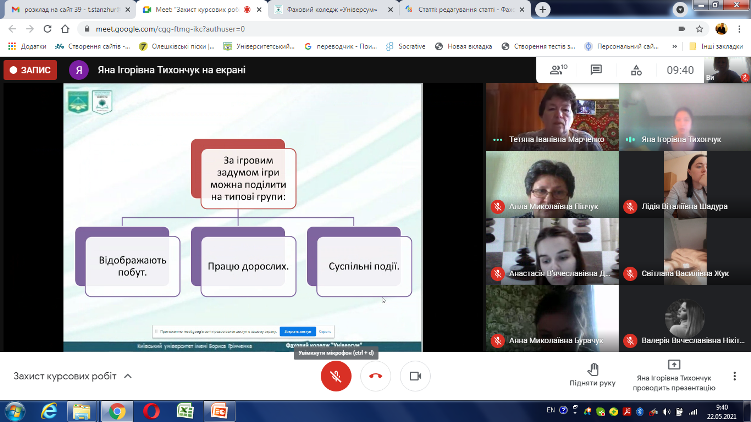The height and width of the screenshot is (422, 751).
Task: Go forward in browser history
Action: (30, 29)
